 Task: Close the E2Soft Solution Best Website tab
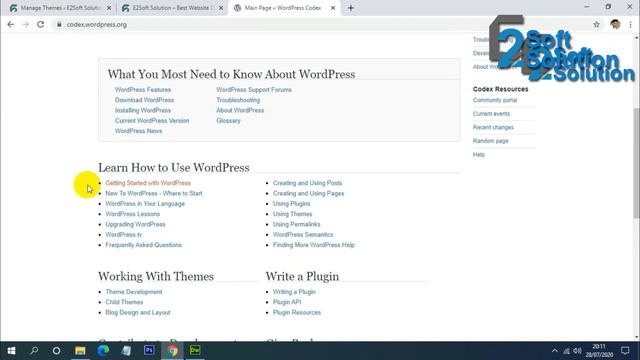[221, 8]
